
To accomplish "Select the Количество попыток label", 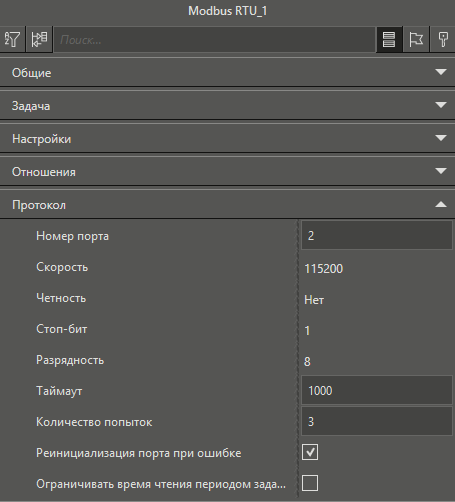I will point(94,422).
